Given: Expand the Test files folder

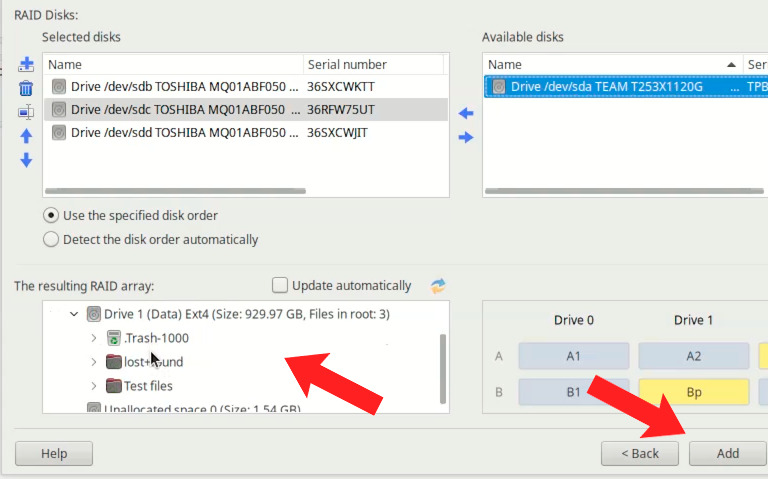Looking at the screenshot, I should 94,386.
